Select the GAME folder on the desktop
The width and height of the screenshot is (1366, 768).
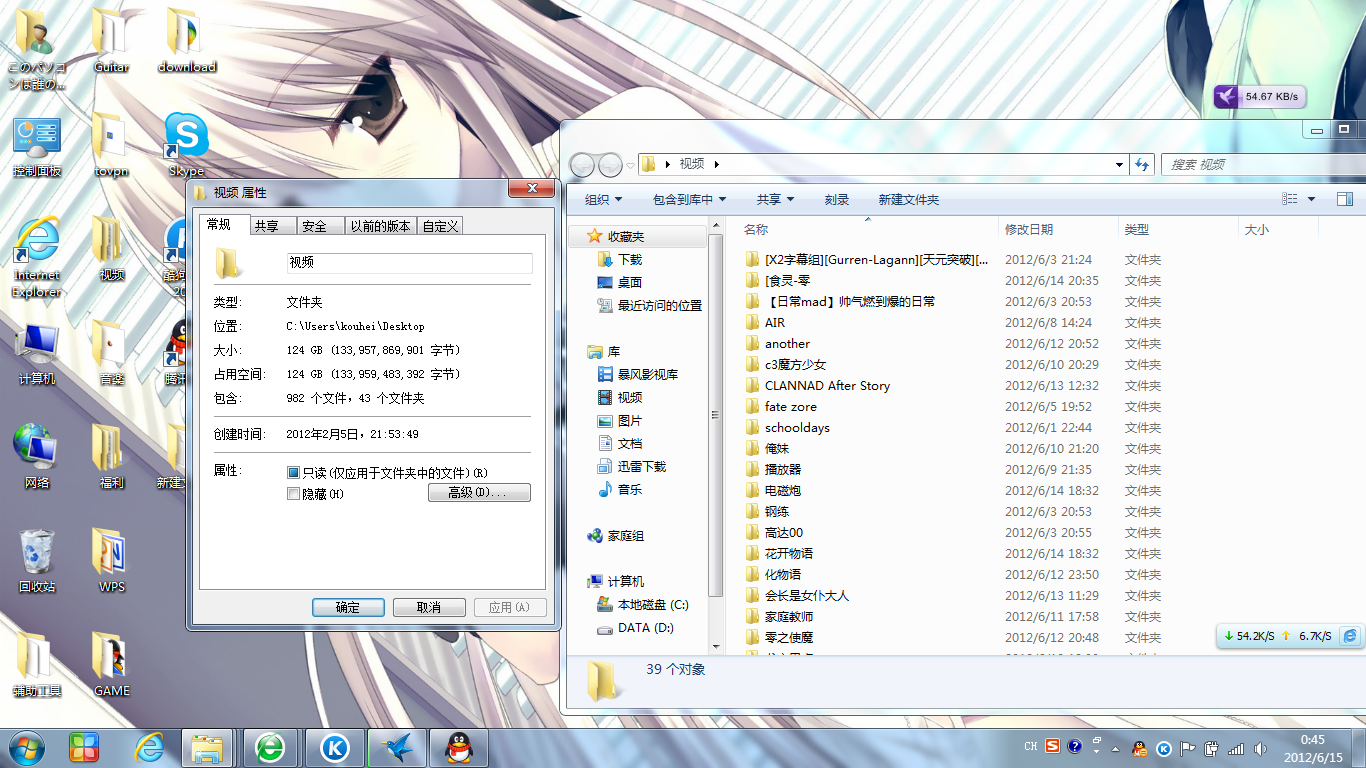[x=111, y=665]
